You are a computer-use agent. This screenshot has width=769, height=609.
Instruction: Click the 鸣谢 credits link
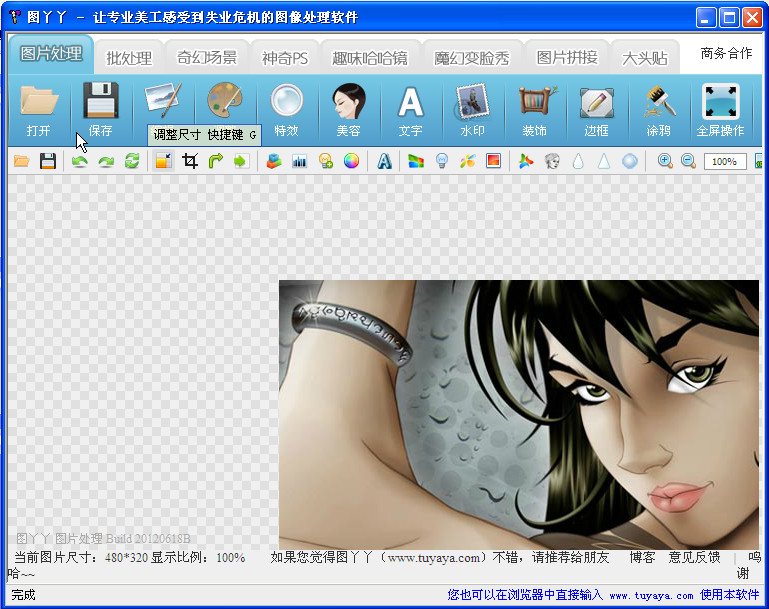coord(749,565)
